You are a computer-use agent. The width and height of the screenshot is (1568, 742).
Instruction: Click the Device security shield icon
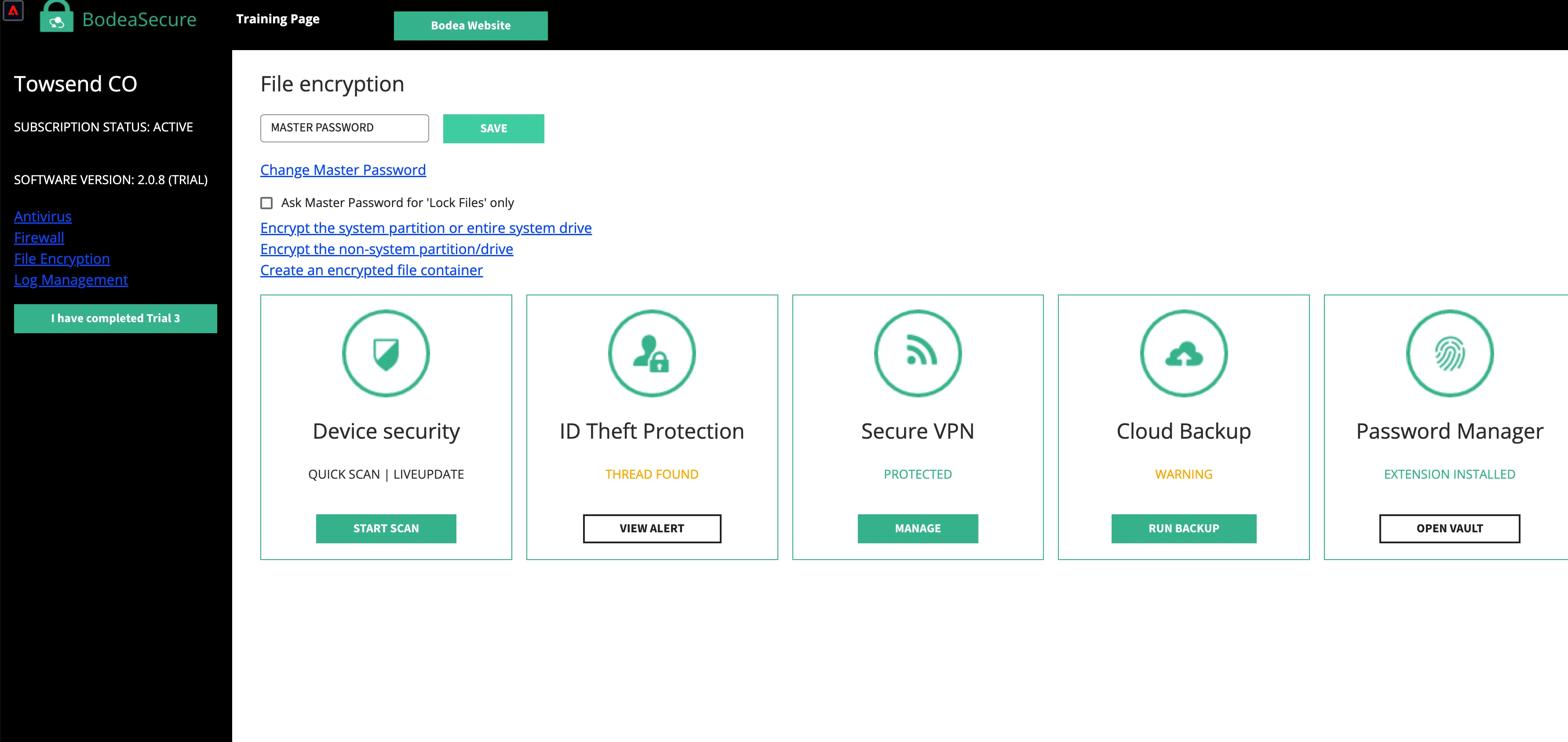(x=386, y=354)
